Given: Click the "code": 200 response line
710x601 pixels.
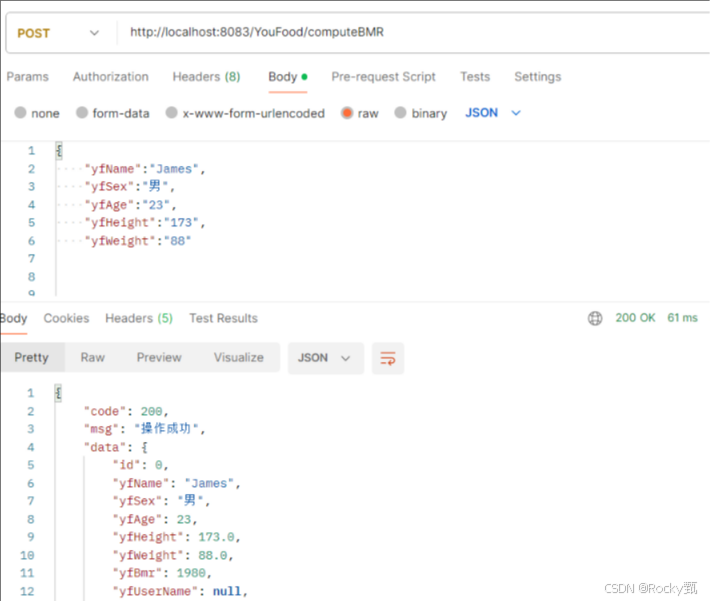Looking at the screenshot, I should click(126, 411).
